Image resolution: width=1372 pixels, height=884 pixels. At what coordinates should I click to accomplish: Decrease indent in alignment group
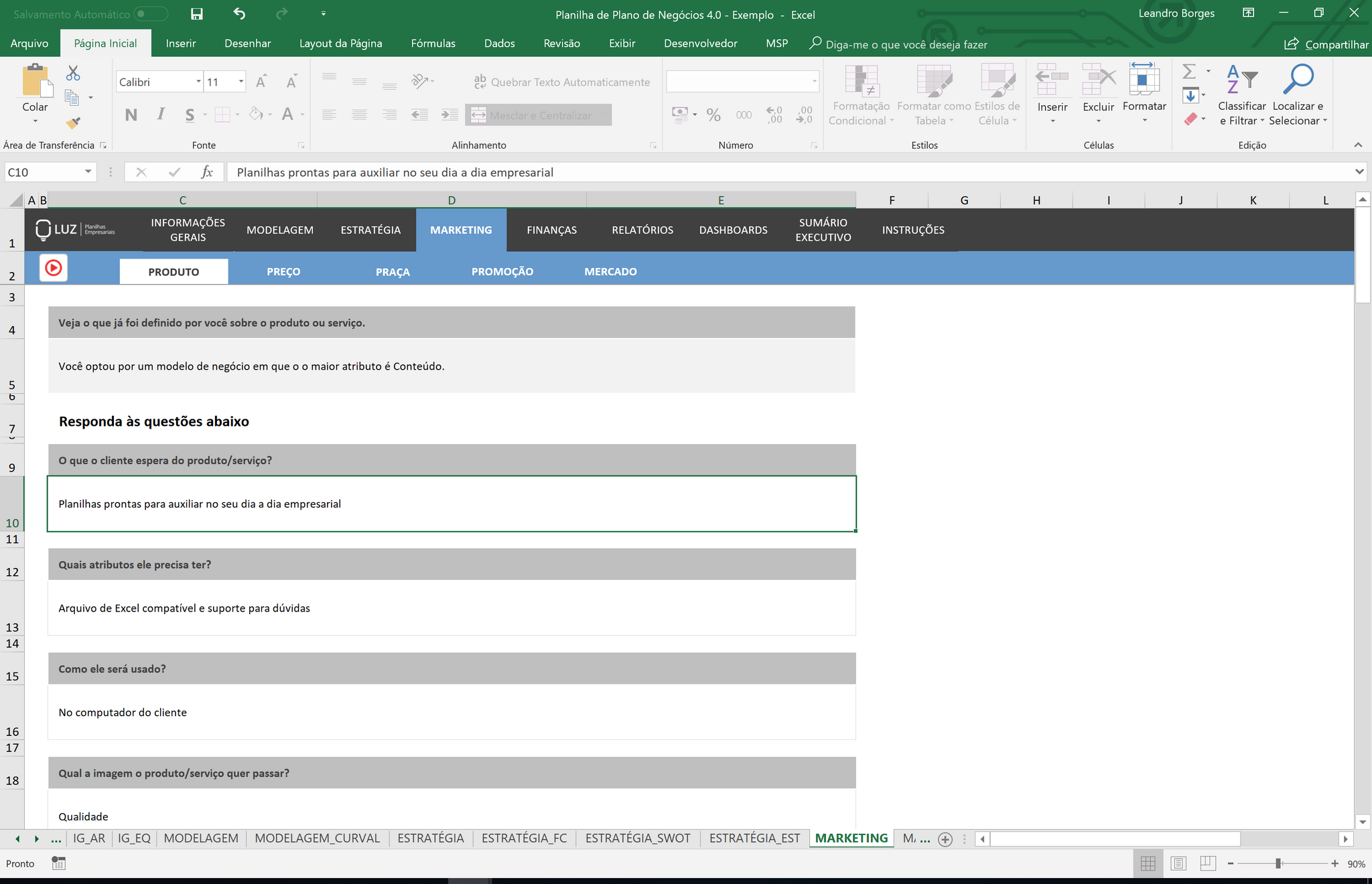coord(420,115)
